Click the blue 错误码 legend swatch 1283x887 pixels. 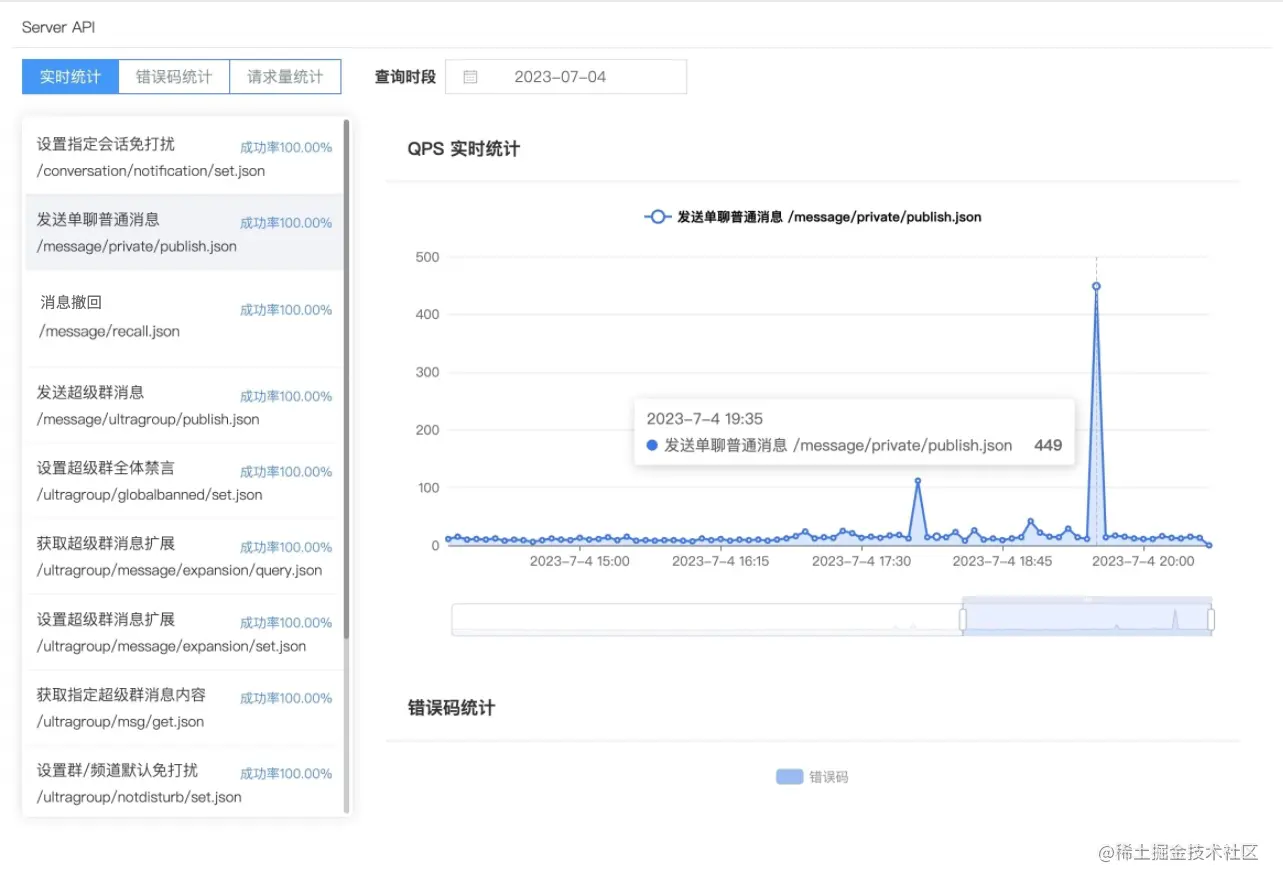tap(789, 776)
